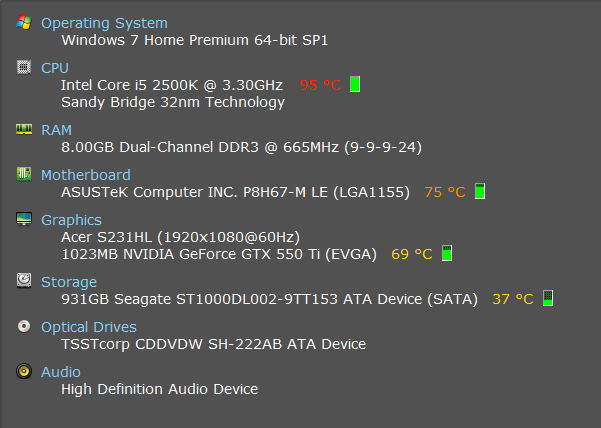
Task: Click the GPU temperature level indicator
Action: 447,254
